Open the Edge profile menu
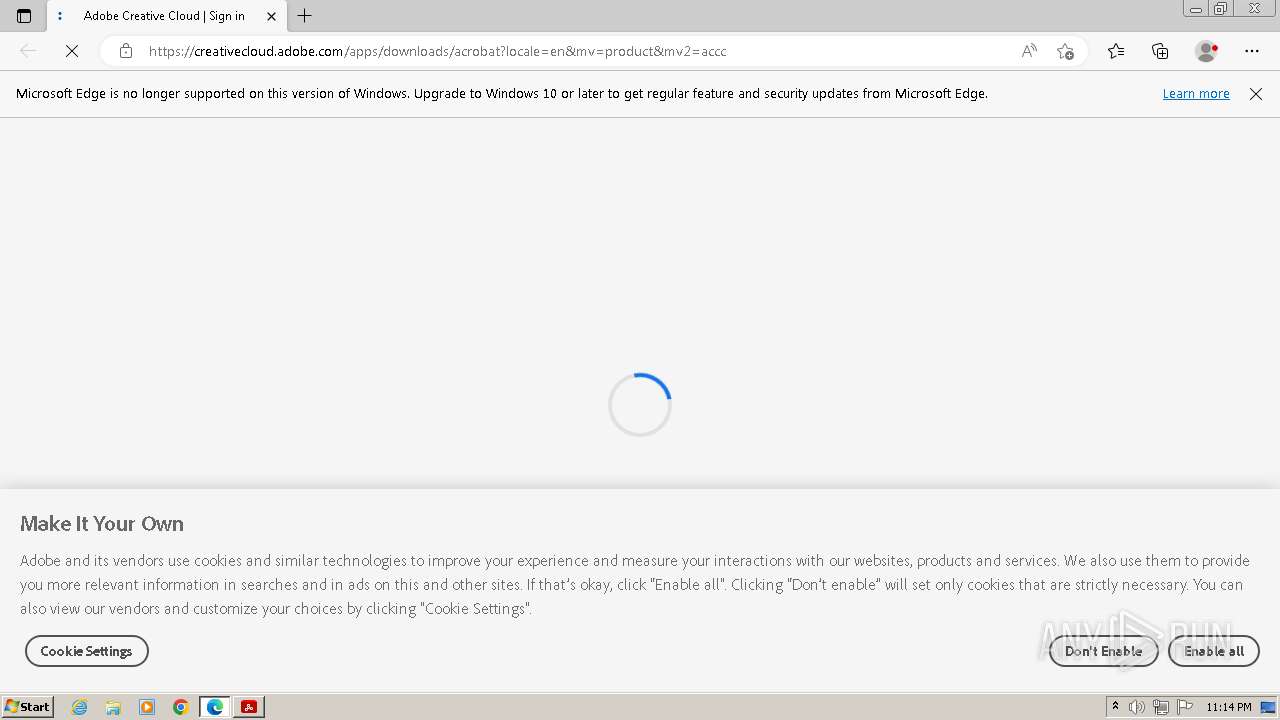 [x=1207, y=51]
